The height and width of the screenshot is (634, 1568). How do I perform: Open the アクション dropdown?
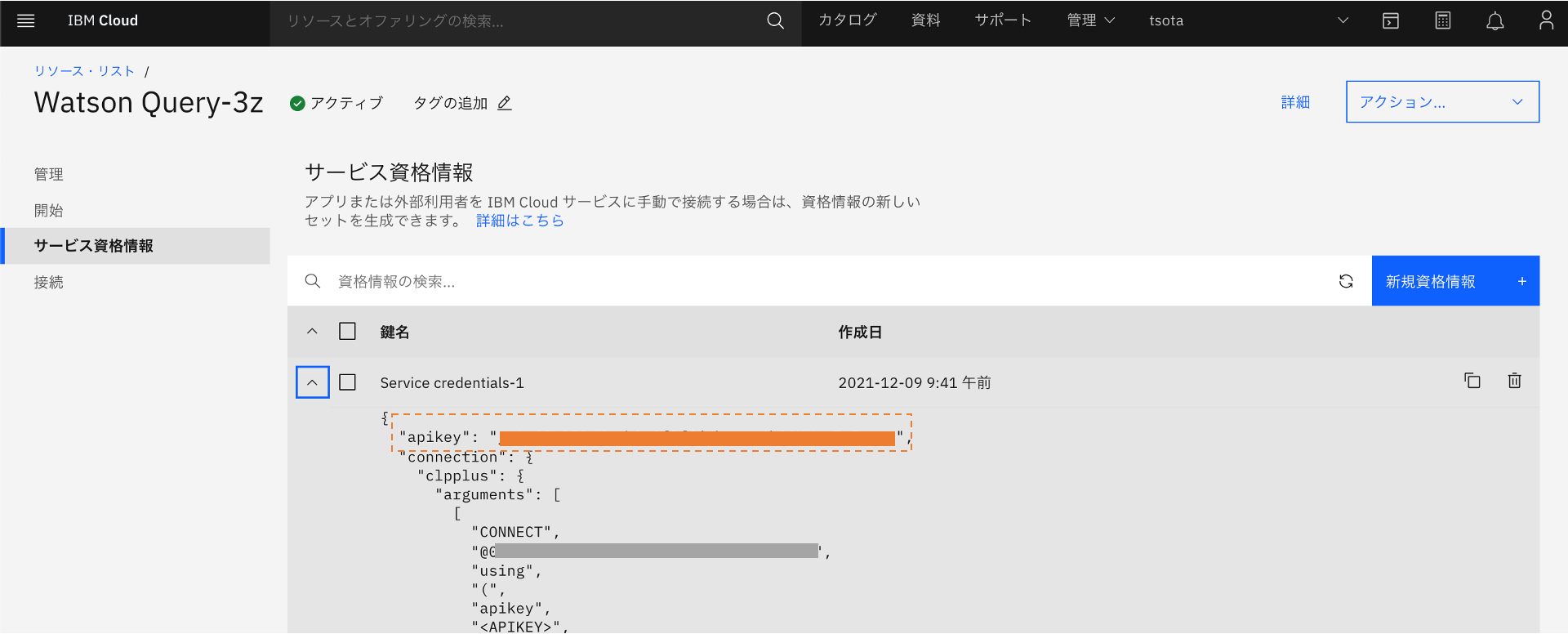click(x=1442, y=102)
